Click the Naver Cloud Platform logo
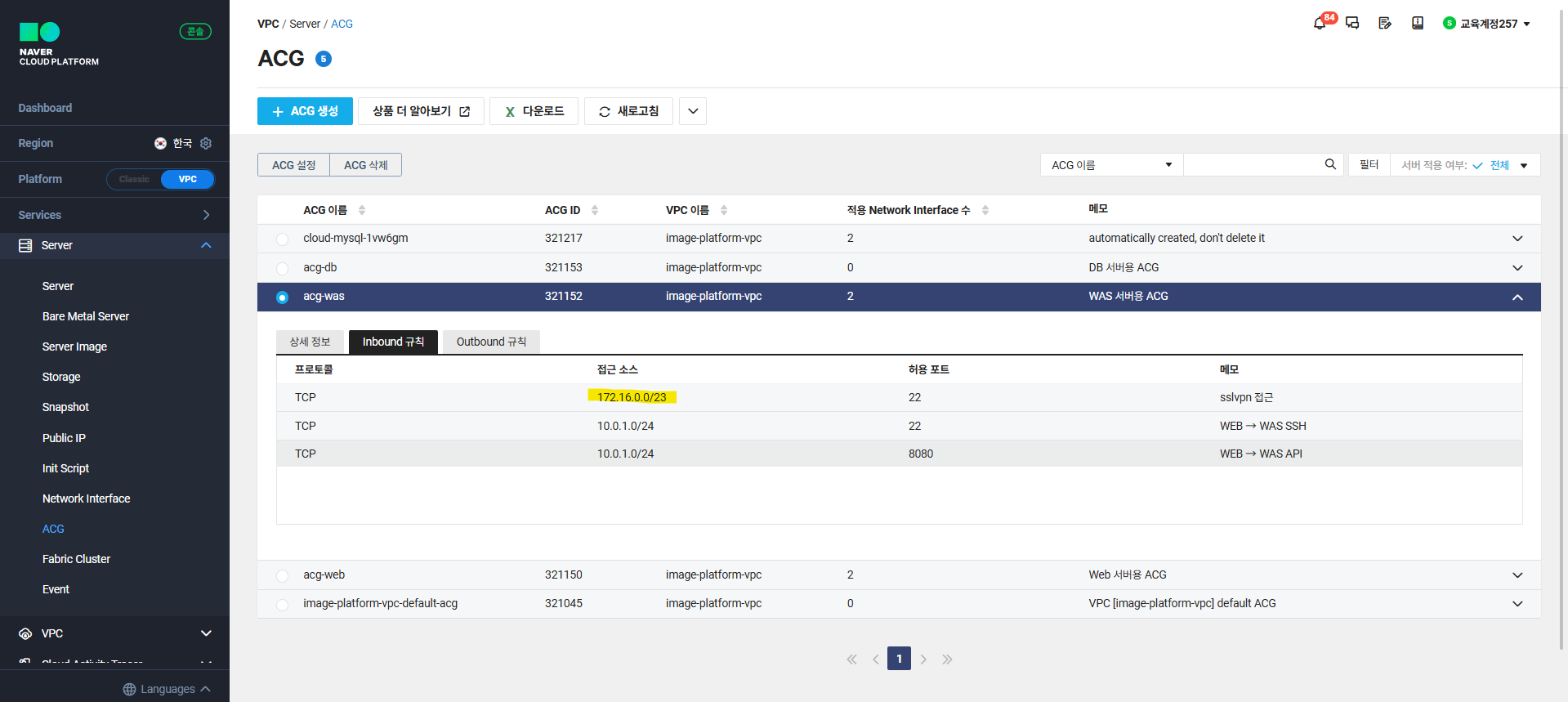Screen dimensions: 1568x702 pos(59,44)
